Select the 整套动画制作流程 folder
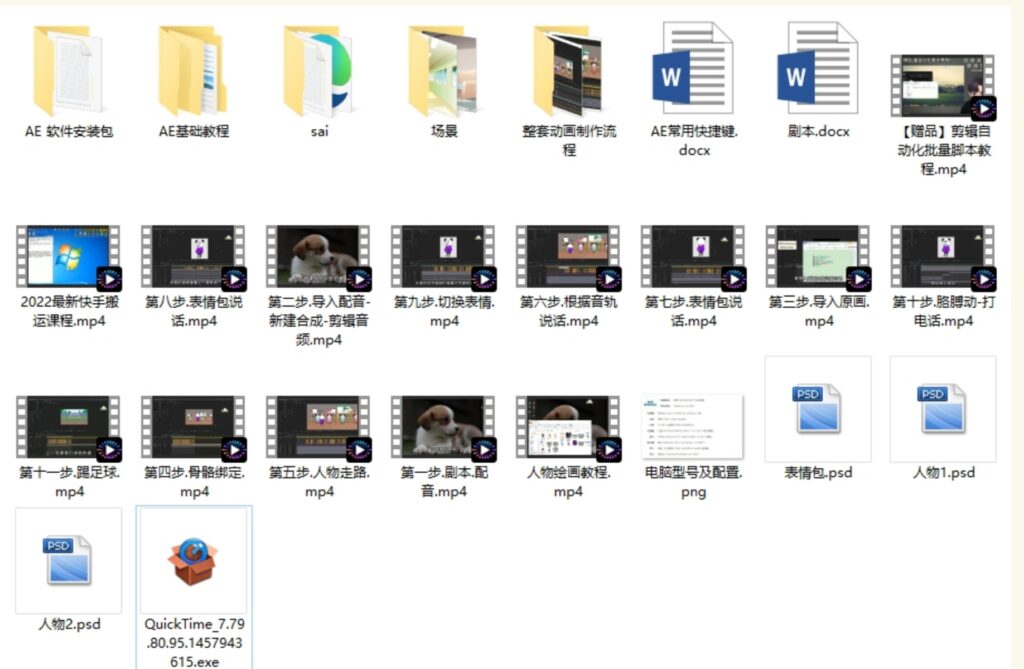This screenshot has width=1024, height=669. click(568, 72)
